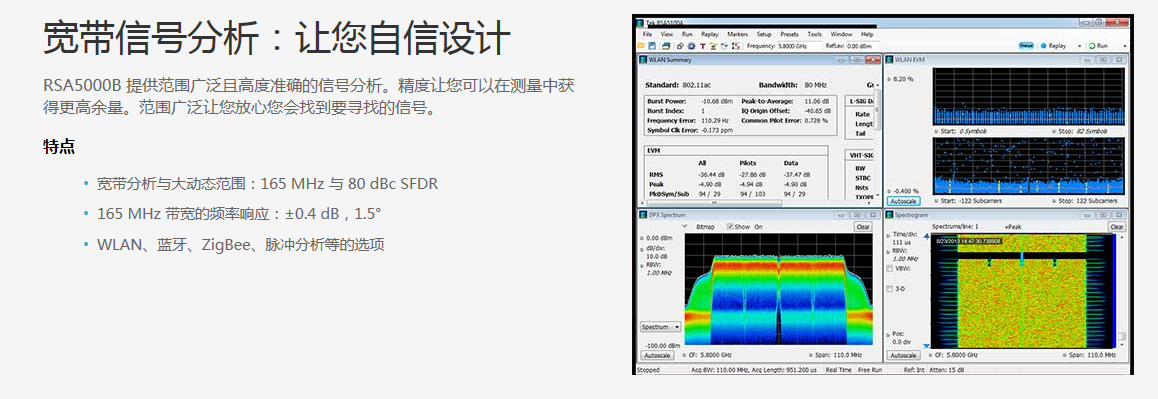Image resolution: width=1158 pixels, height=399 pixels.
Task: Click the blue Replay circle icon
Action: pos(1044,46)
